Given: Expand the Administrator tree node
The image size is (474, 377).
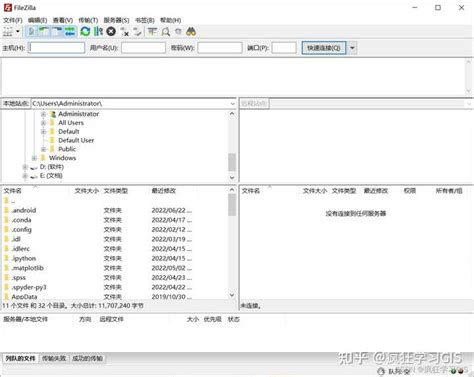Looking at the screenshot, I should [x=43, y=114].
